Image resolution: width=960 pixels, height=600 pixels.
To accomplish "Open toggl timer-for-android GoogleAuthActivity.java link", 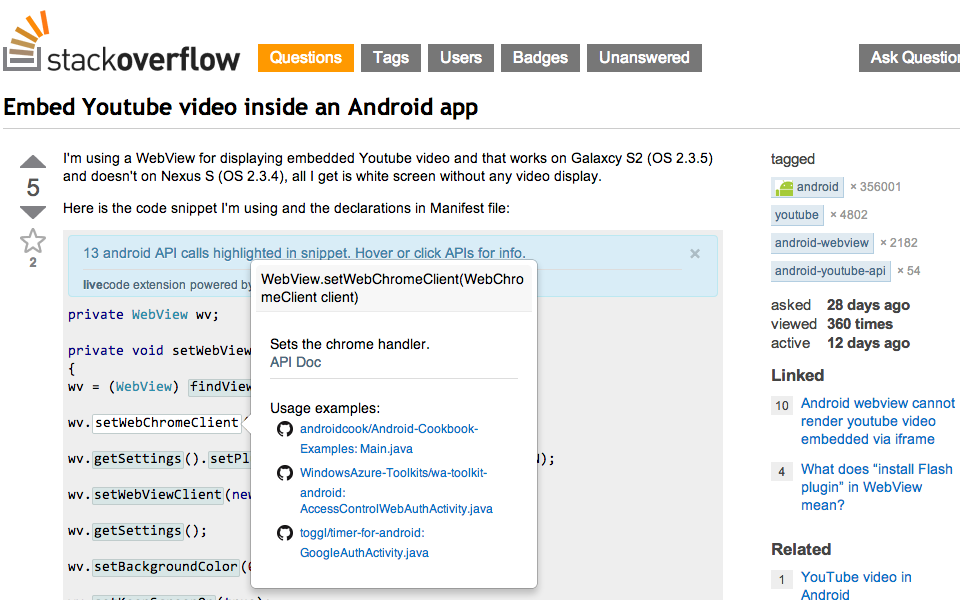I will 364,542.
